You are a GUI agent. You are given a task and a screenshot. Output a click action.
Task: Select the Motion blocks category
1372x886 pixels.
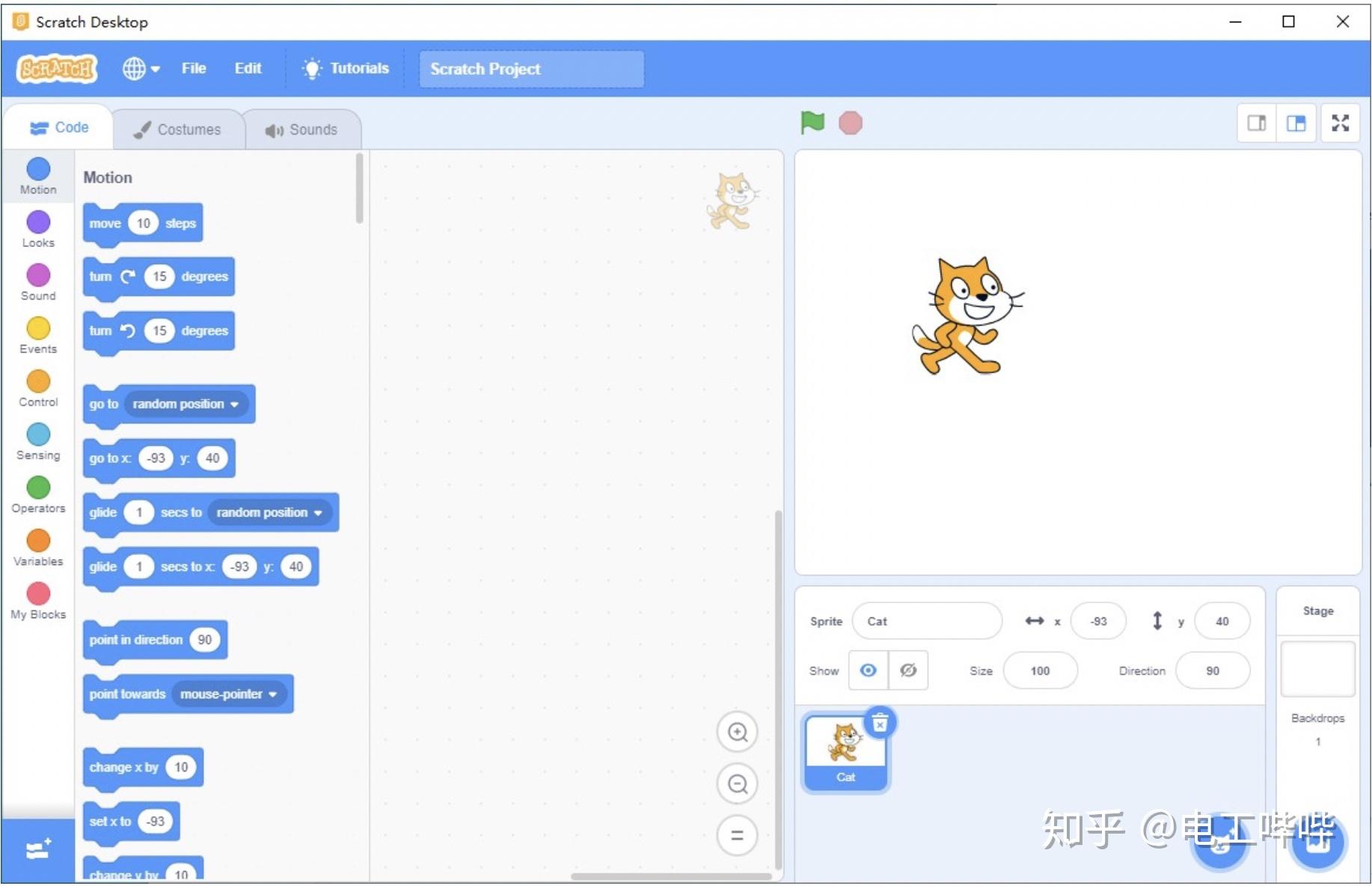pos(37,176)
